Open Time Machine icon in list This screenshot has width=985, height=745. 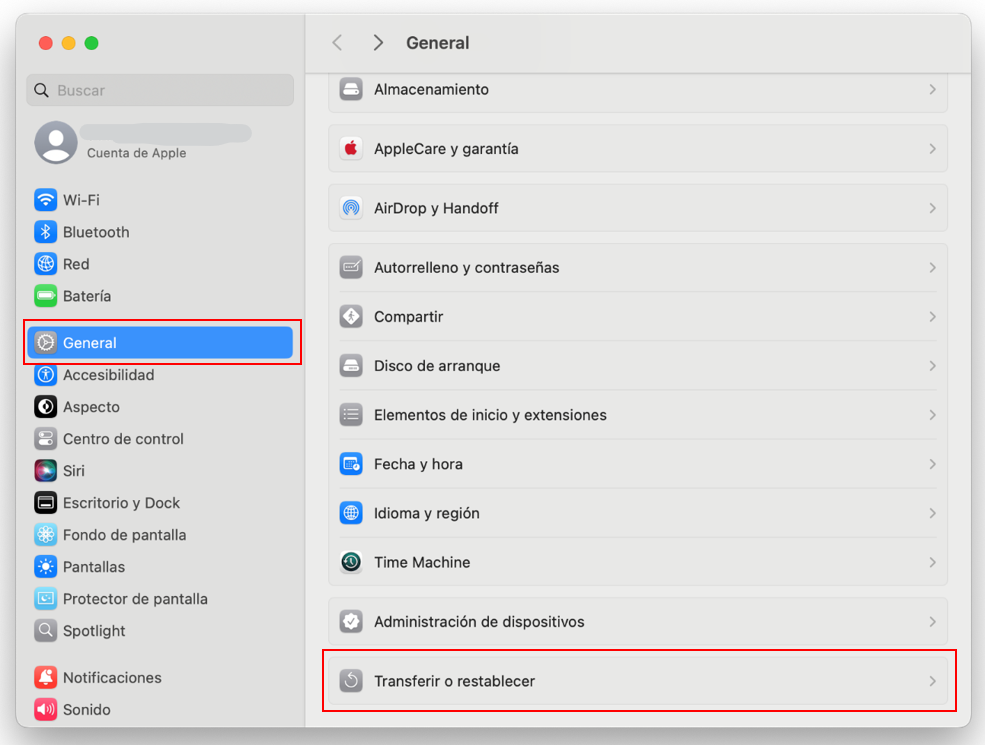point(351,562)
